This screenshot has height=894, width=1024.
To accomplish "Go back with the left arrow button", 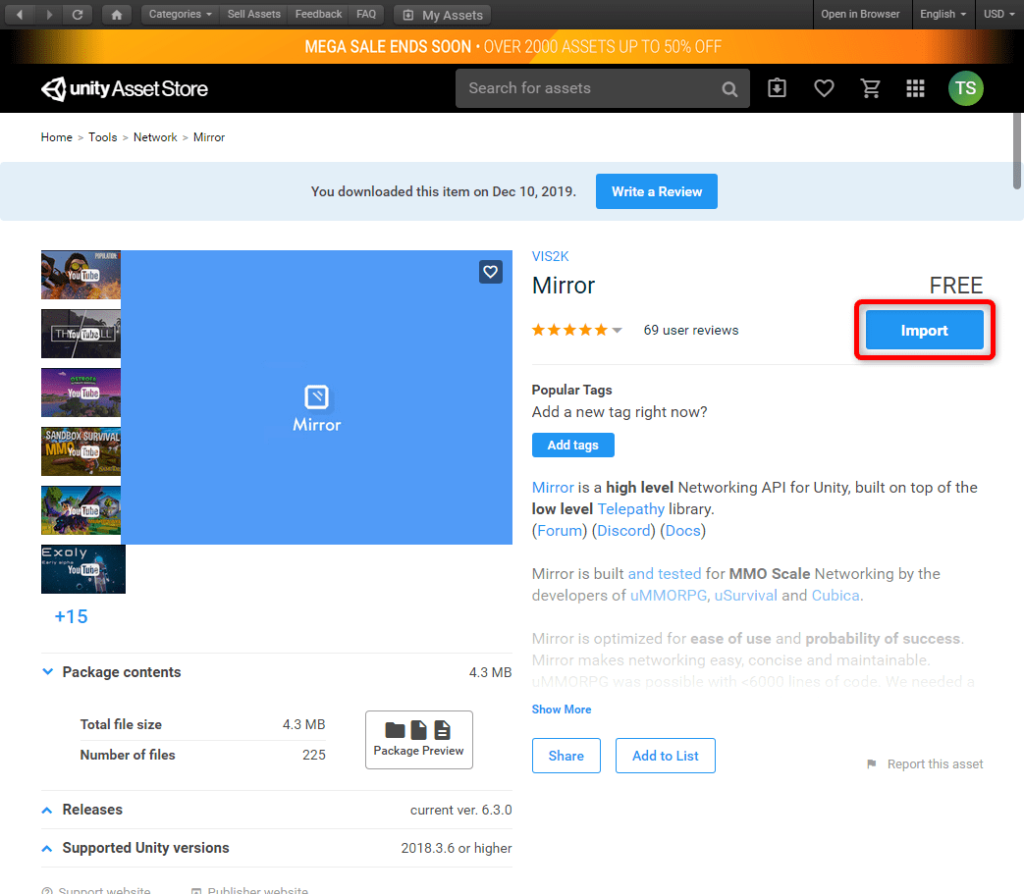I will click(x=20, y=14).
